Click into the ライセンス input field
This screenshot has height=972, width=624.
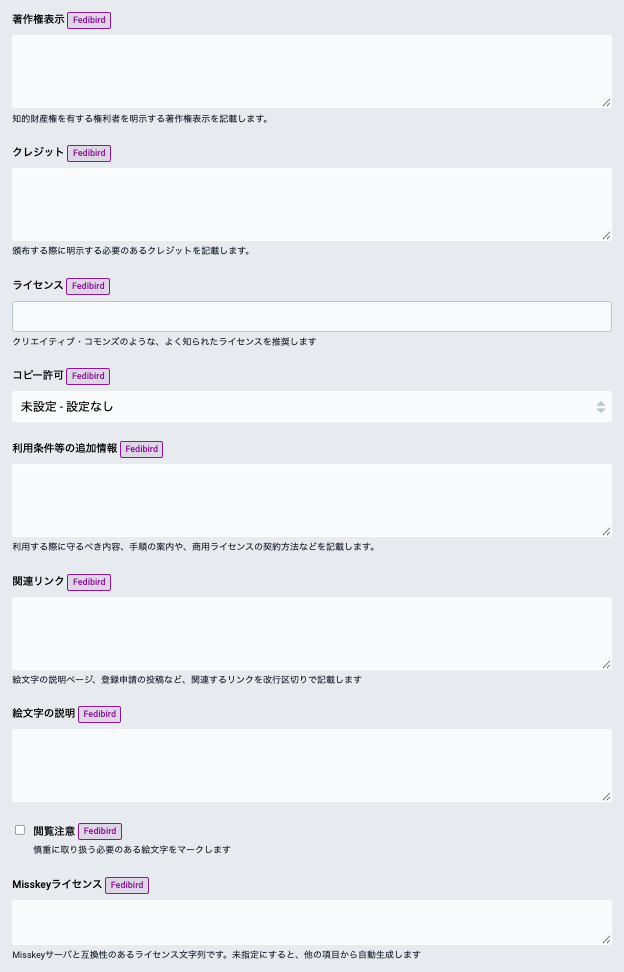pos(312,316)
